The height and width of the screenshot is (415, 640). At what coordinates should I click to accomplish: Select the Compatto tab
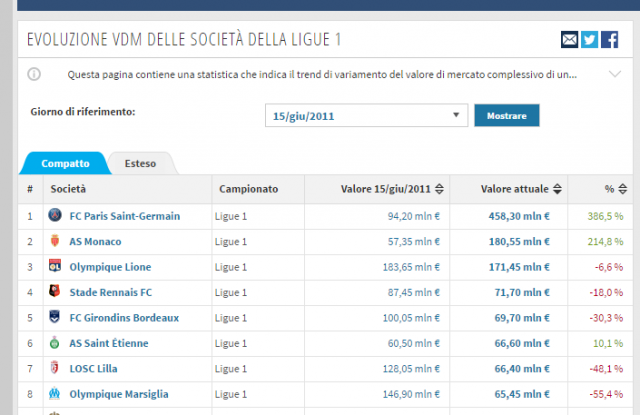pyautogui.click(x=65, y=163)
